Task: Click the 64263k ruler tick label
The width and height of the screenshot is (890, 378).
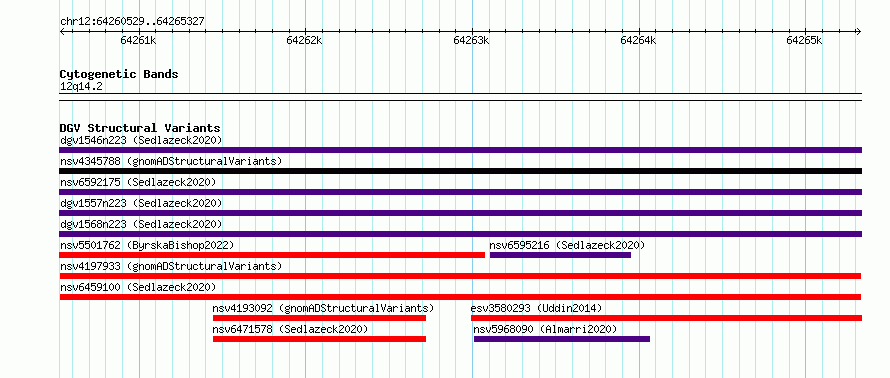Action: (x=472, y=40)
